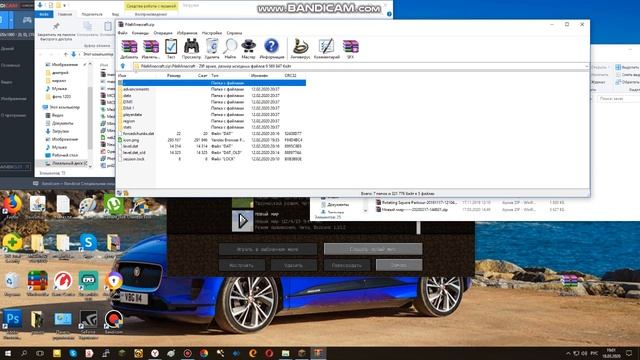Expand the WinRAR archive path dropdown

click(x=587, y=66)
